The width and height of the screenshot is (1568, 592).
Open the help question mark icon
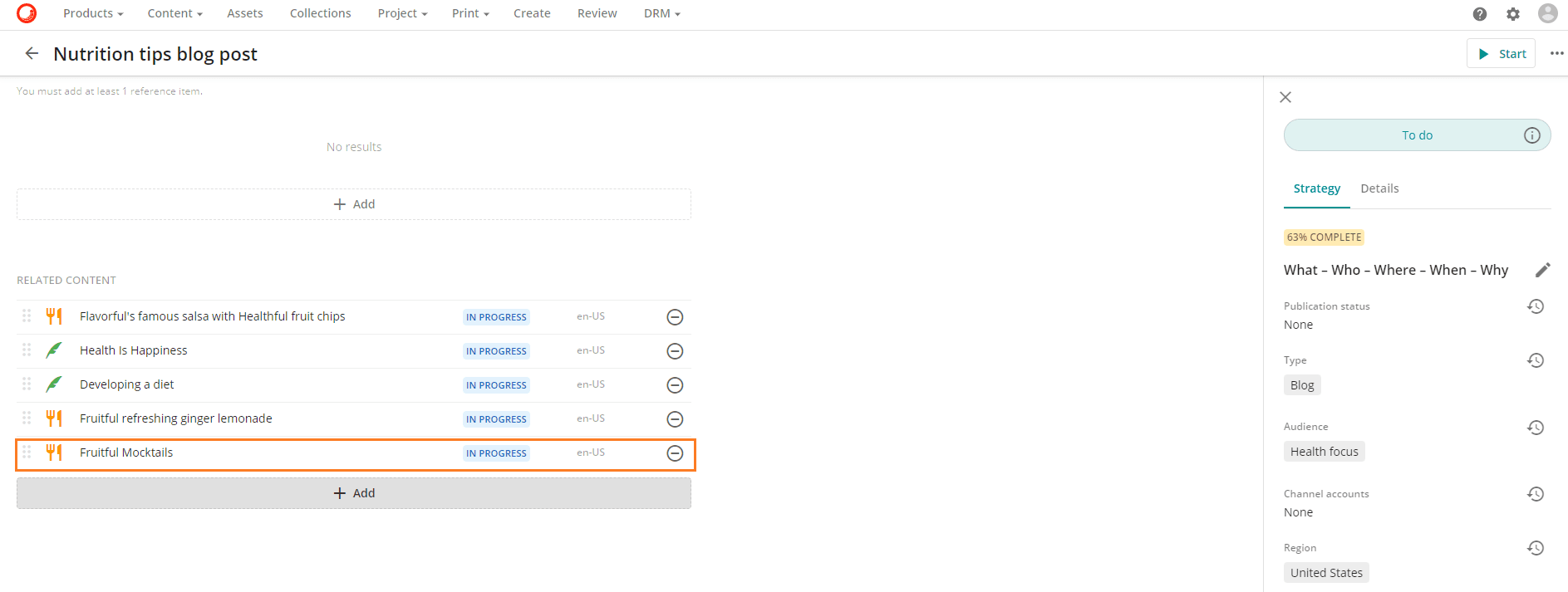click(x=1480, y=13)
